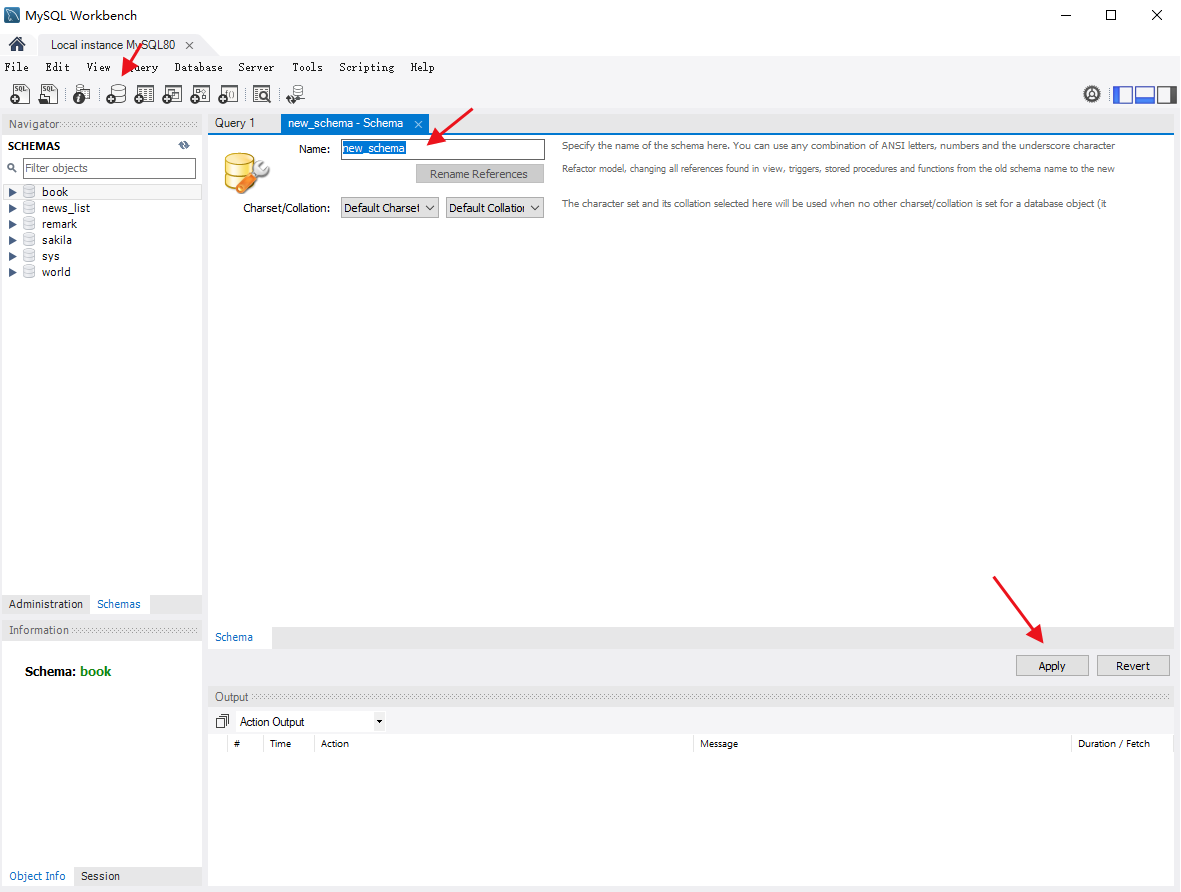Switch to the Administration tab

click(x=46, y=604)
